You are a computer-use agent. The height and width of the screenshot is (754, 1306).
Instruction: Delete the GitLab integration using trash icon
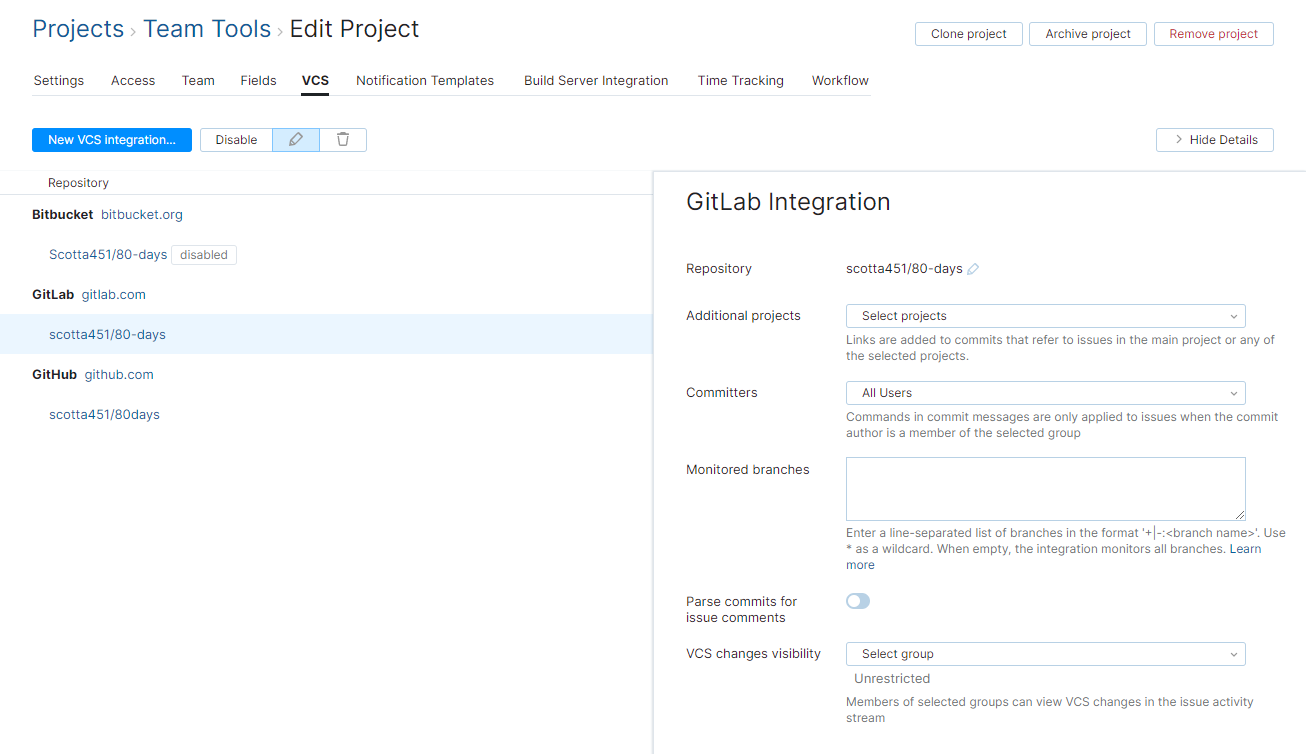343,139
